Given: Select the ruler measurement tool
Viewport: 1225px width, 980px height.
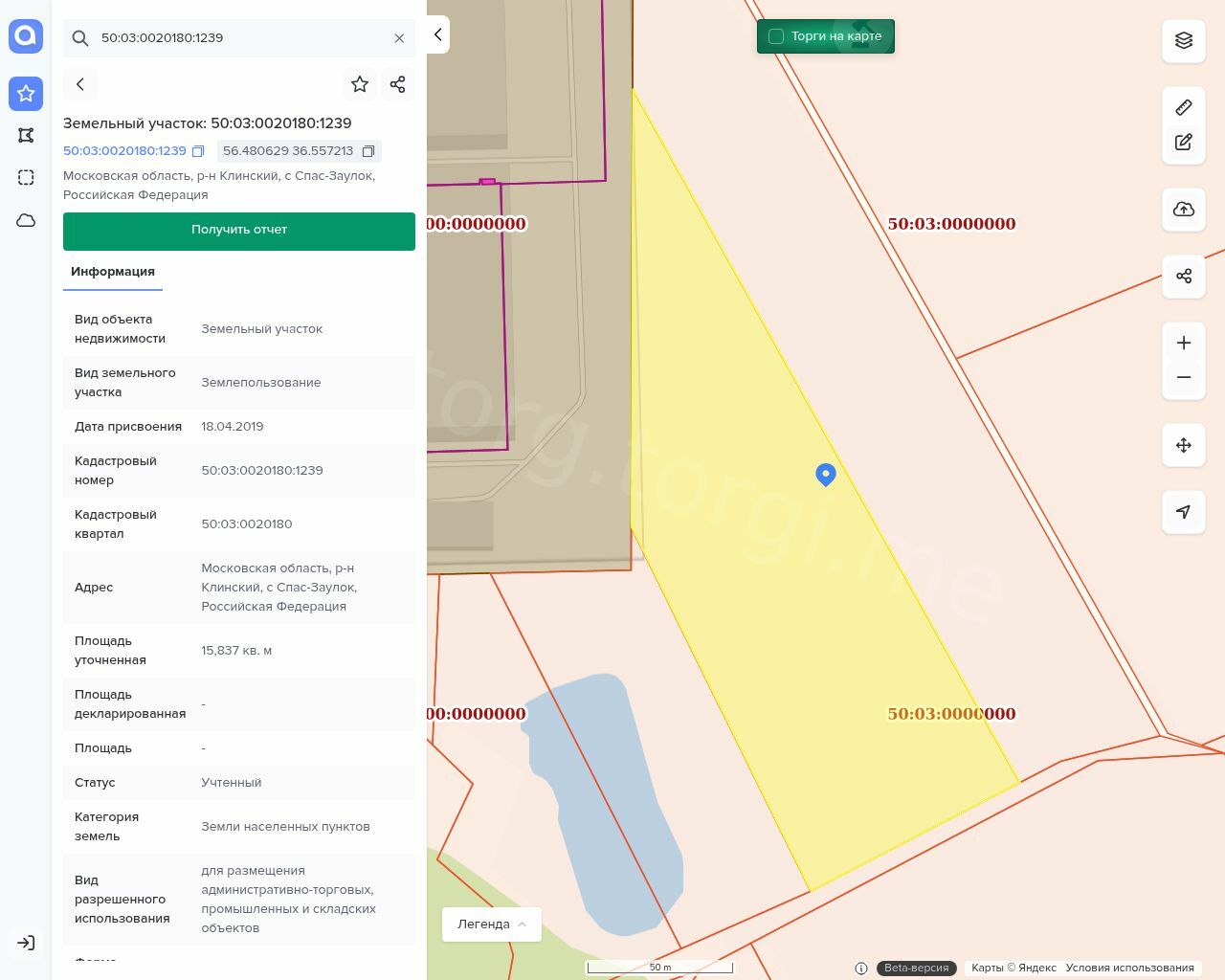Looking at the screenshot, I should (x=1183, y=107).
